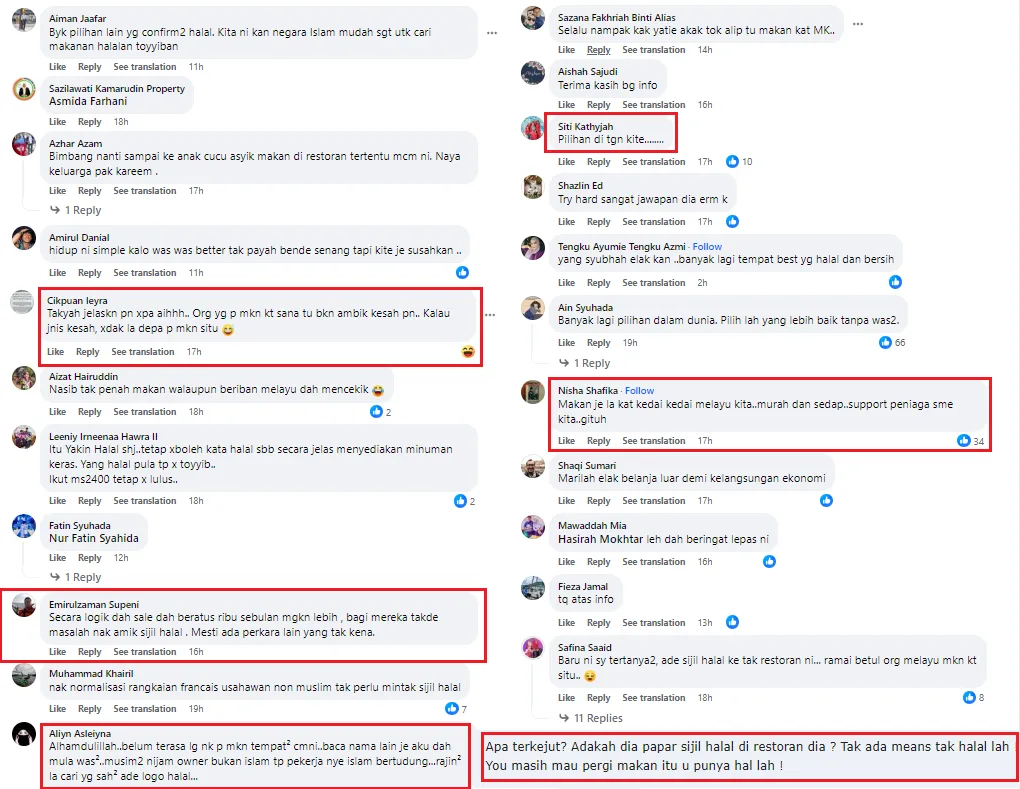Screen dimensions: 1020x789
Task: Click the laughing reaction emoji on Cikpuan leyra's comment
Action: (468, 352)
